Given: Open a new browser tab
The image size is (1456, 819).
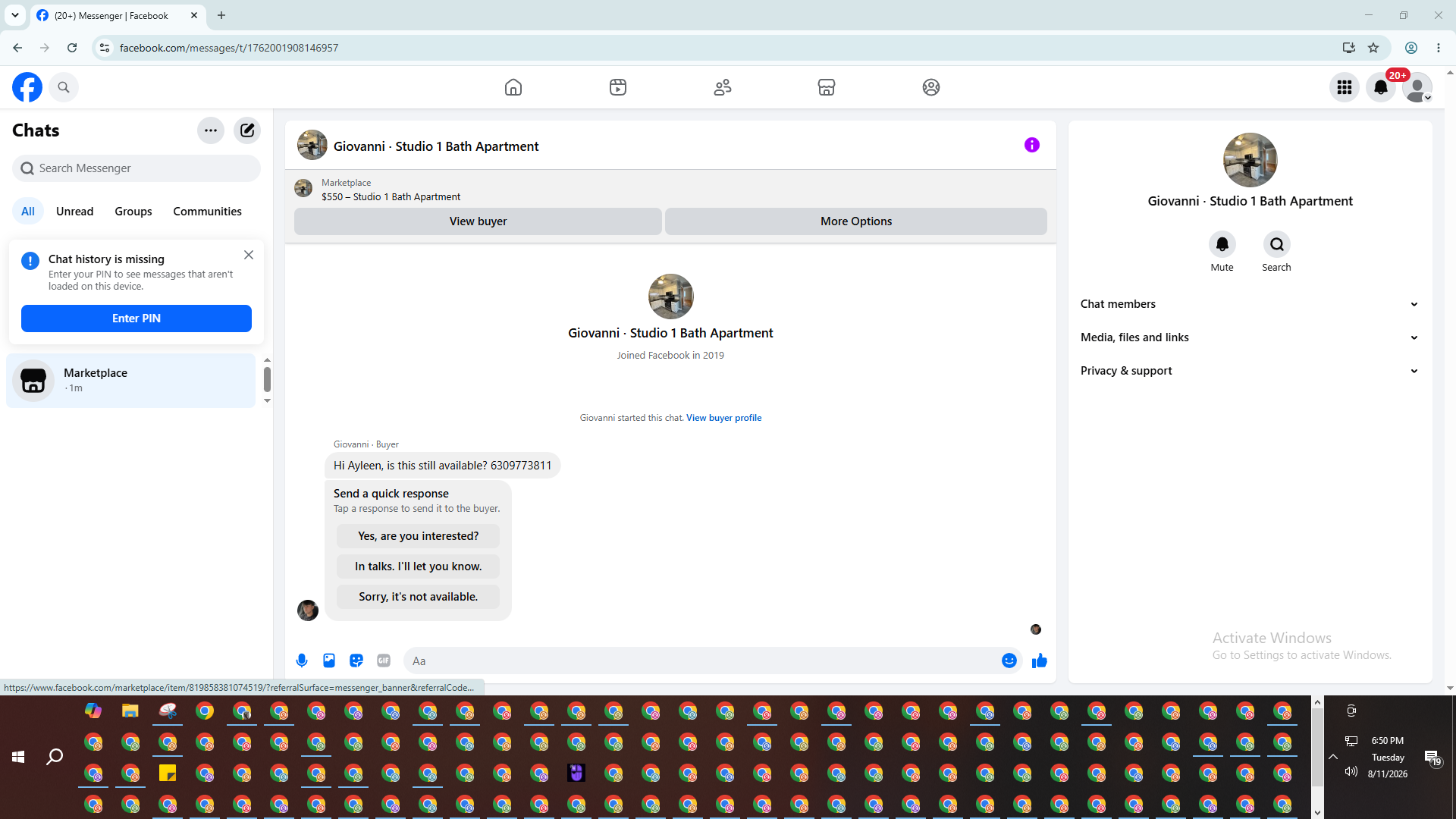Looking at the screenshot, I should click(x=221, y=15).
